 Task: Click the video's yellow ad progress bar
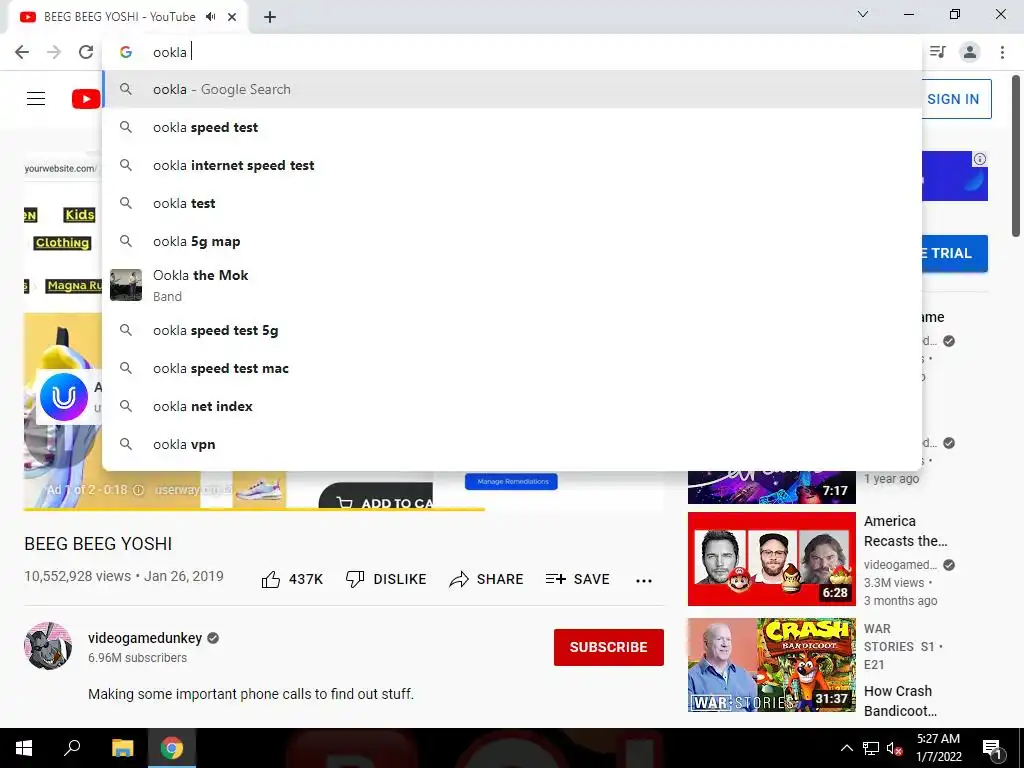[x=255, y=509]
